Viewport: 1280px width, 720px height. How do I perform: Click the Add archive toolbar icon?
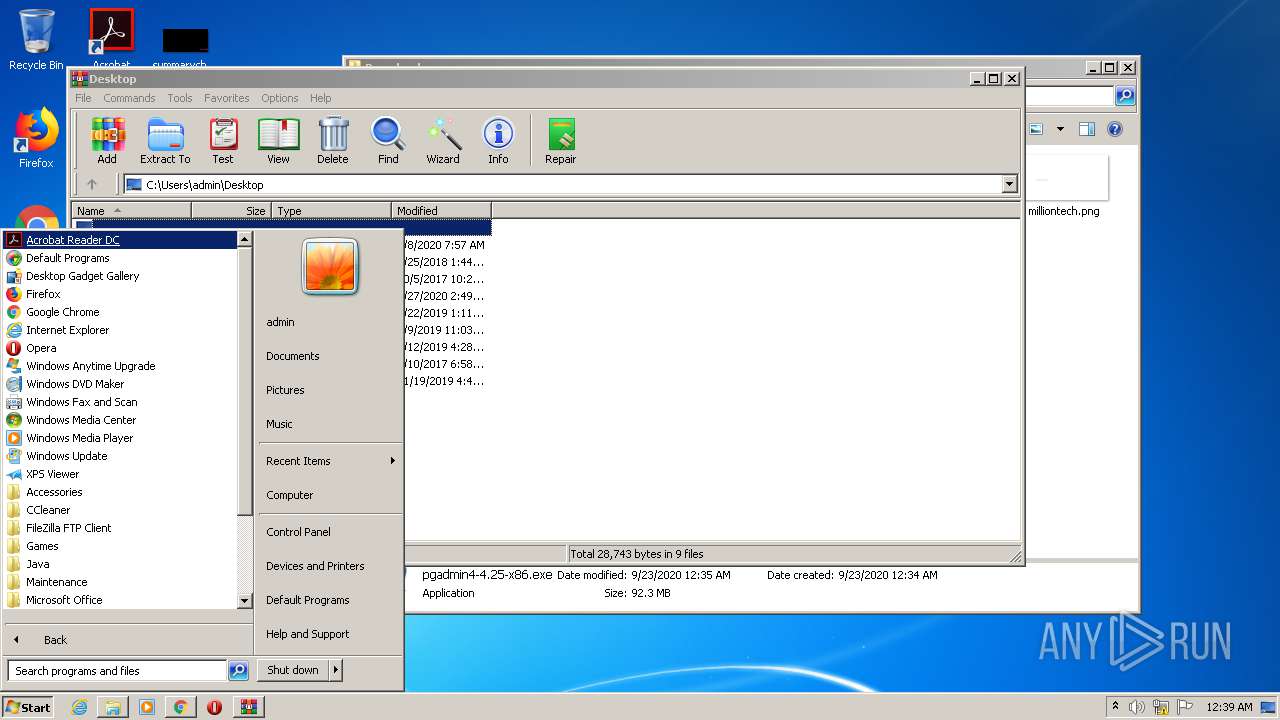coord(107,141)
